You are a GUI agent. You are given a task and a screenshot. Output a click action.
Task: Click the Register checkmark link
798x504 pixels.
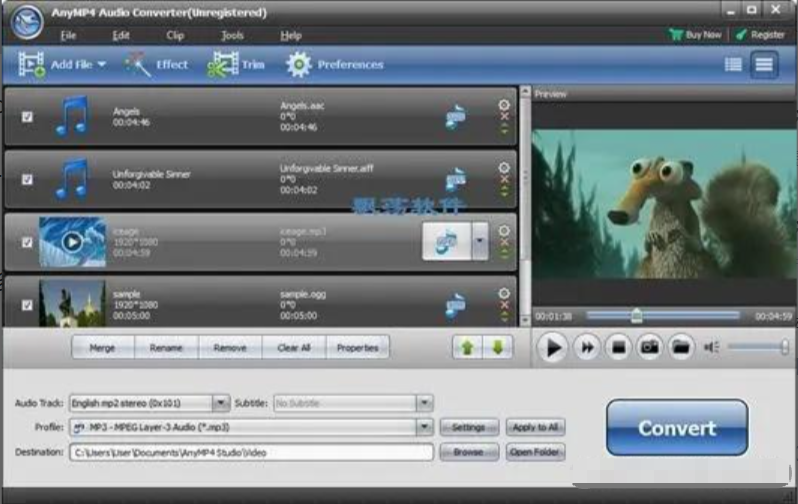760,35
